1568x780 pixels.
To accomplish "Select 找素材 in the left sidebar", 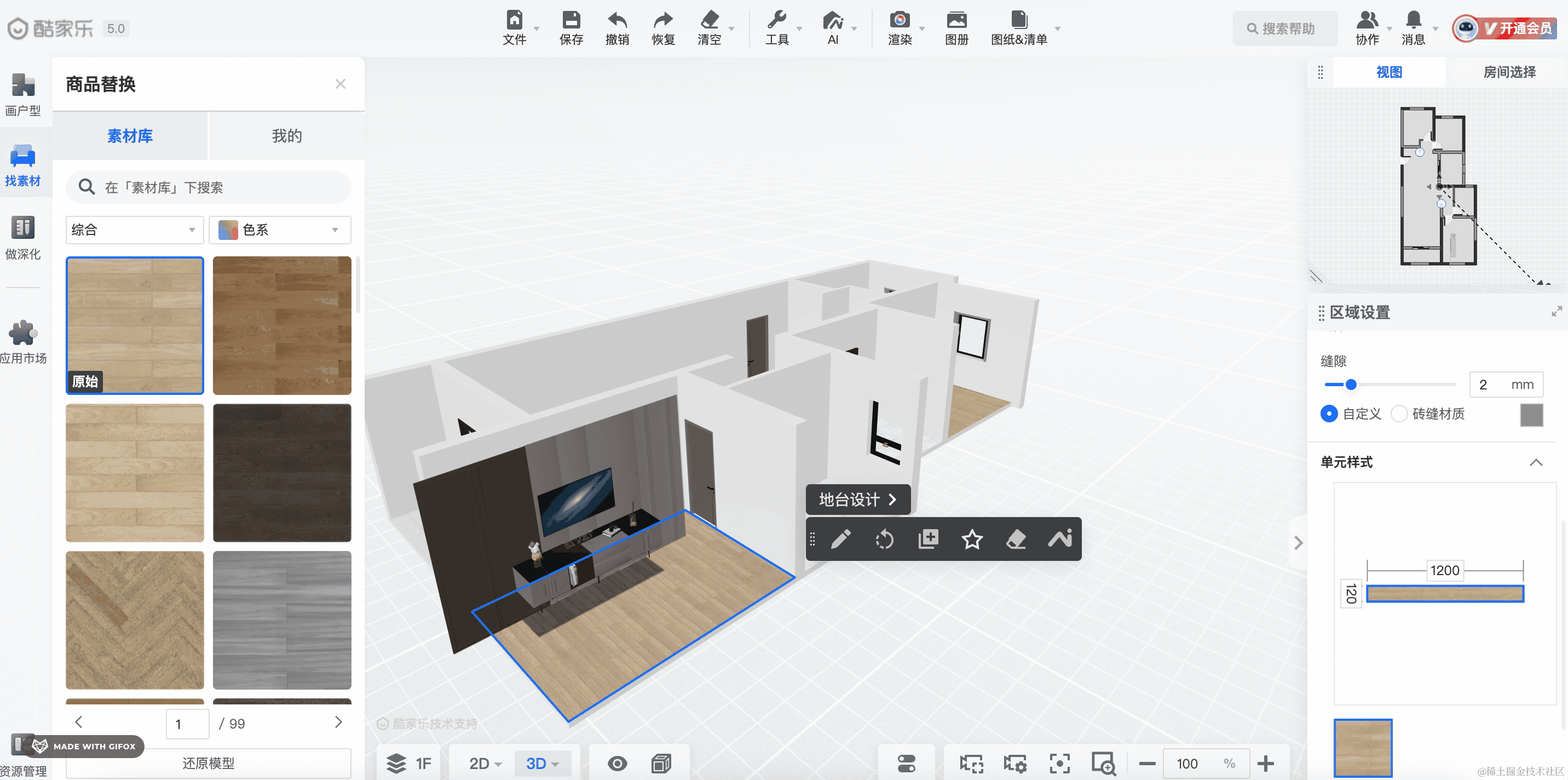I will (x=23, y=165).
